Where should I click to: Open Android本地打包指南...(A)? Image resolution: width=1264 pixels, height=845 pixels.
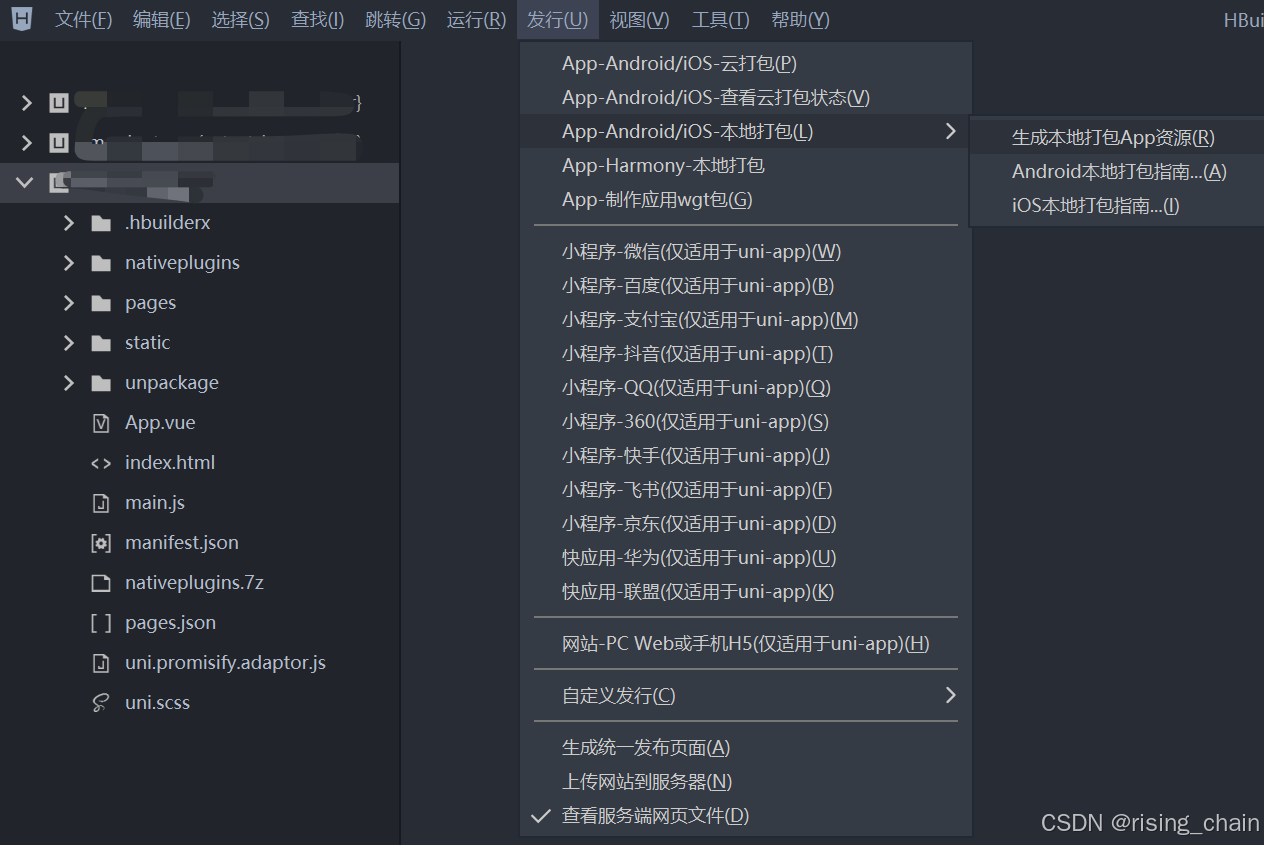coord(1117,171)
